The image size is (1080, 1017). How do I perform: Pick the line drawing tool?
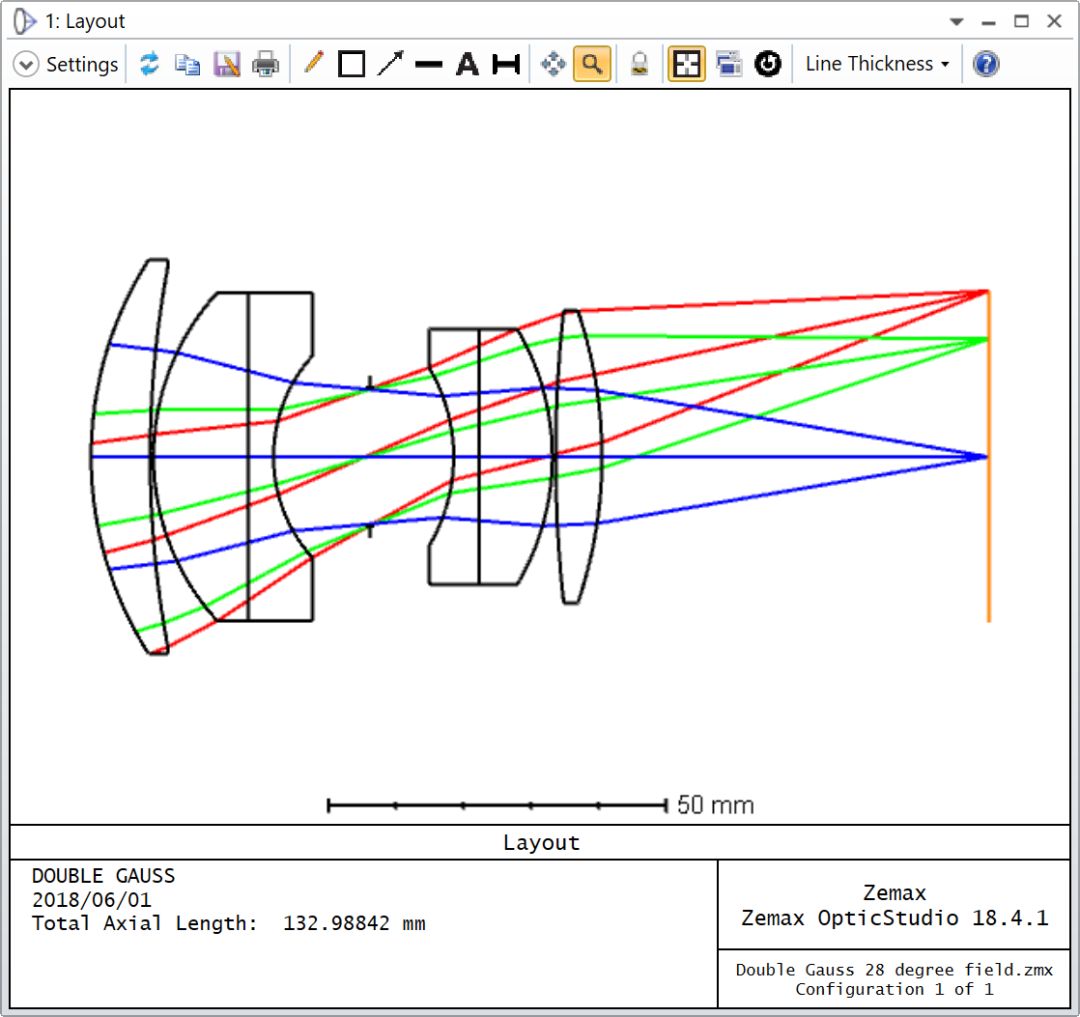(429, 64)
